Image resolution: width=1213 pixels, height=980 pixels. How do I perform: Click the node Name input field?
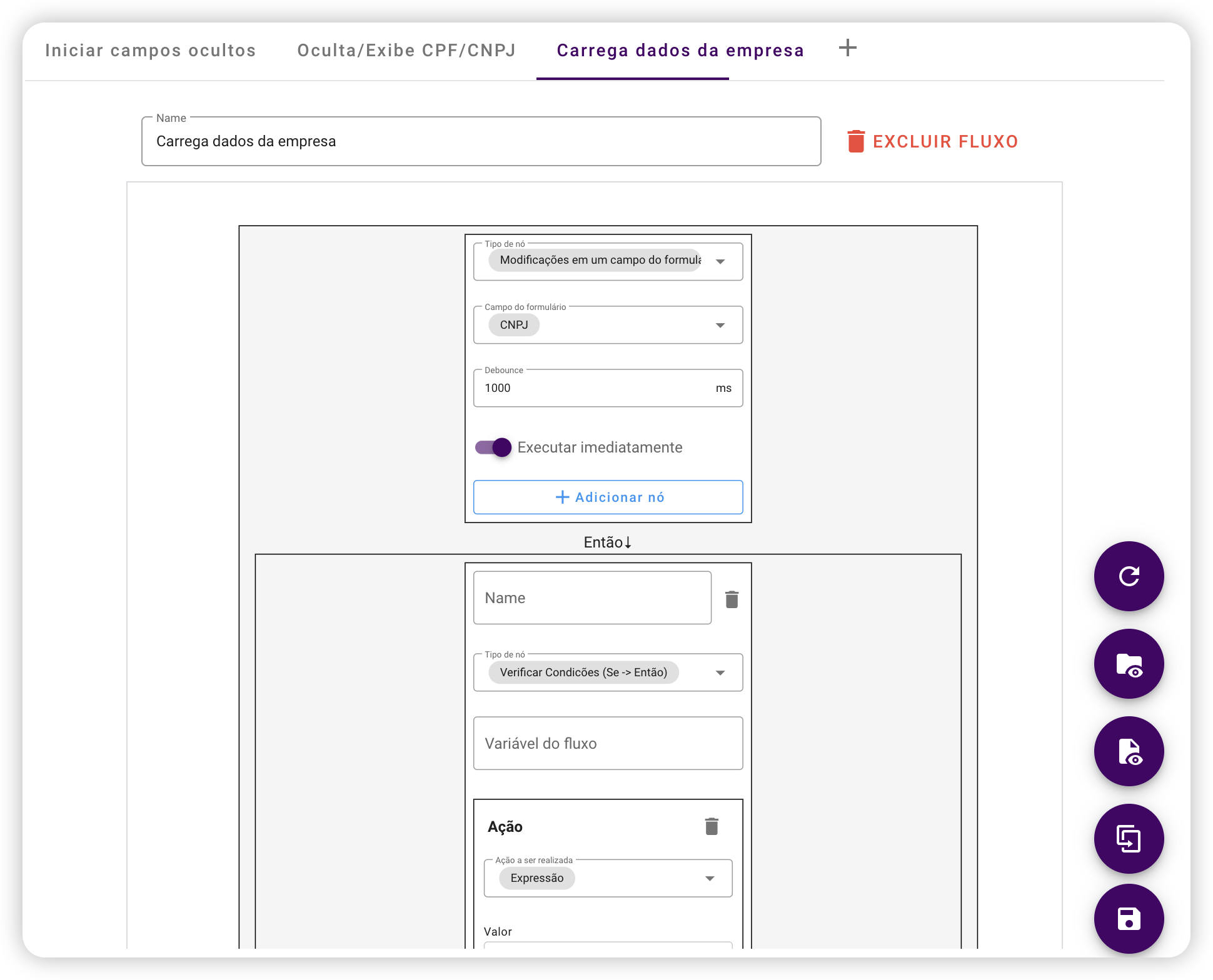pyautogui.click(x=592, y=598)
